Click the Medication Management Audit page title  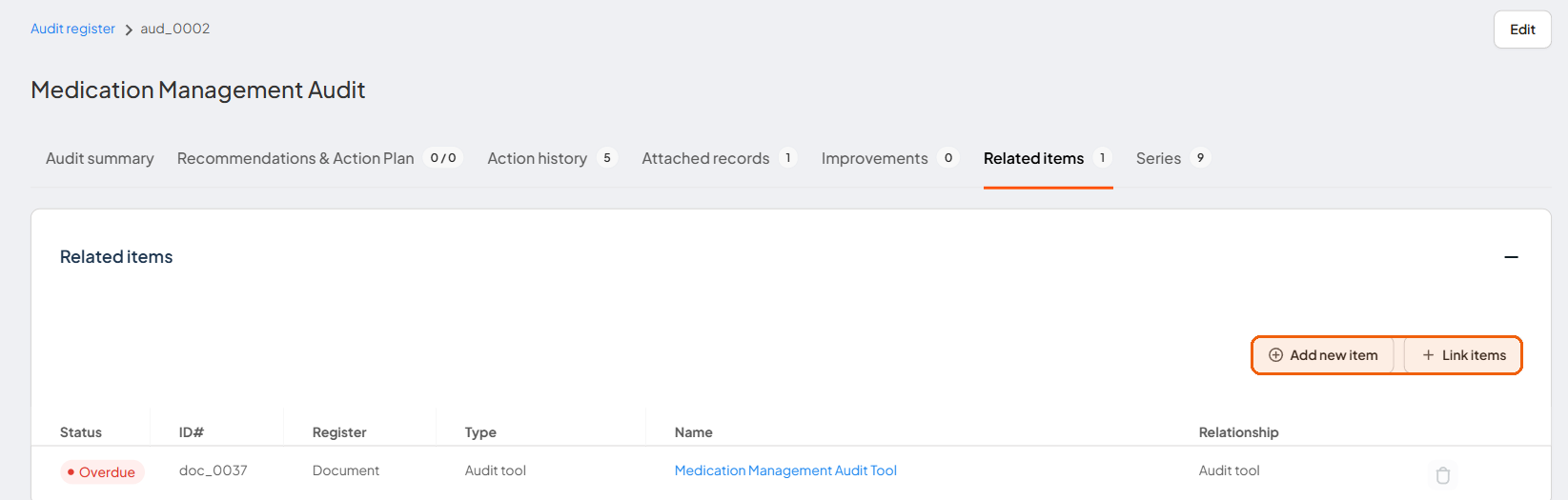click(198, 90)
